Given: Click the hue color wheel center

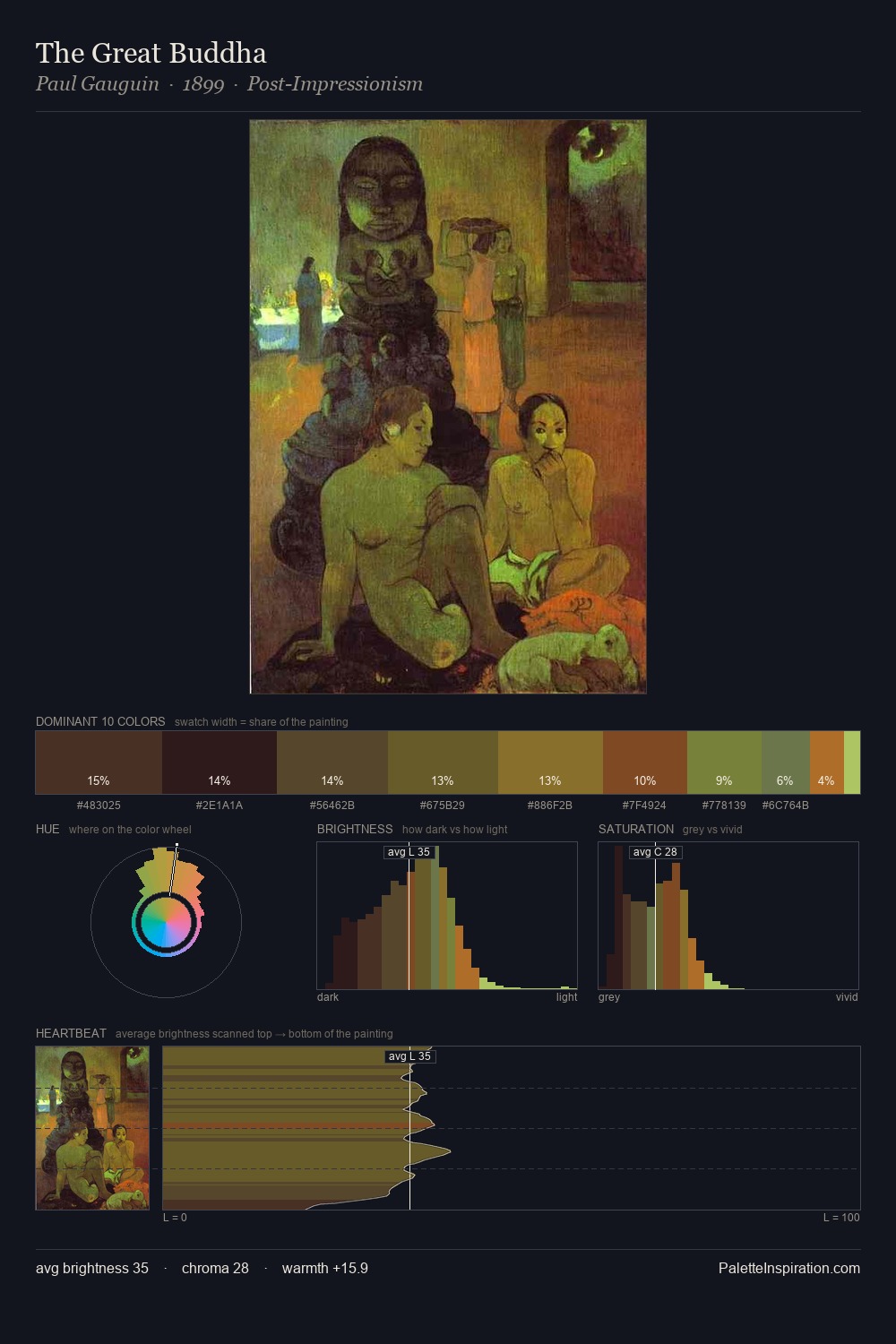Looking at the screenshot, I should coord(166,922).
